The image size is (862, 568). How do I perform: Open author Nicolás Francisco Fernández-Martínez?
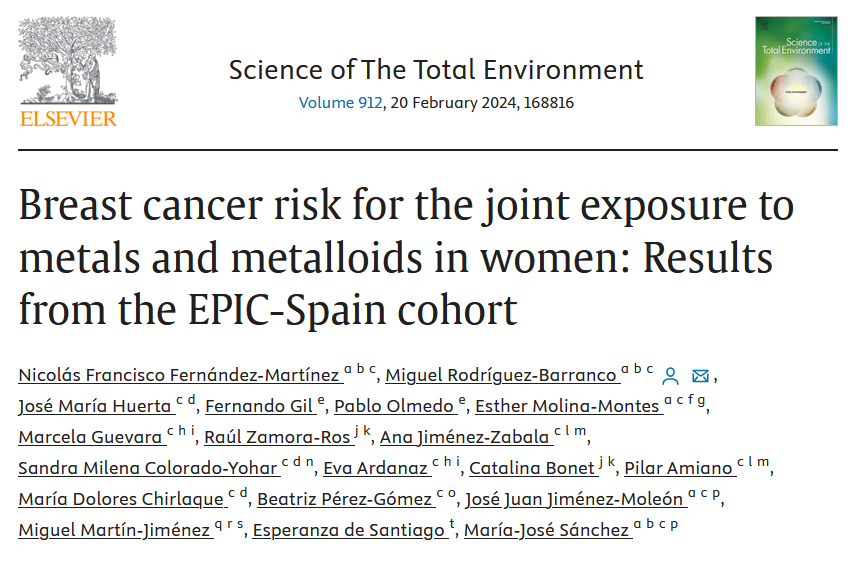click(179, 376)
